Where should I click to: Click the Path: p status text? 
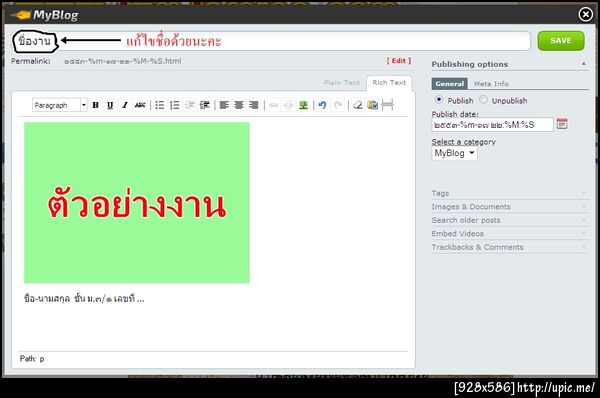coord(32,359)
